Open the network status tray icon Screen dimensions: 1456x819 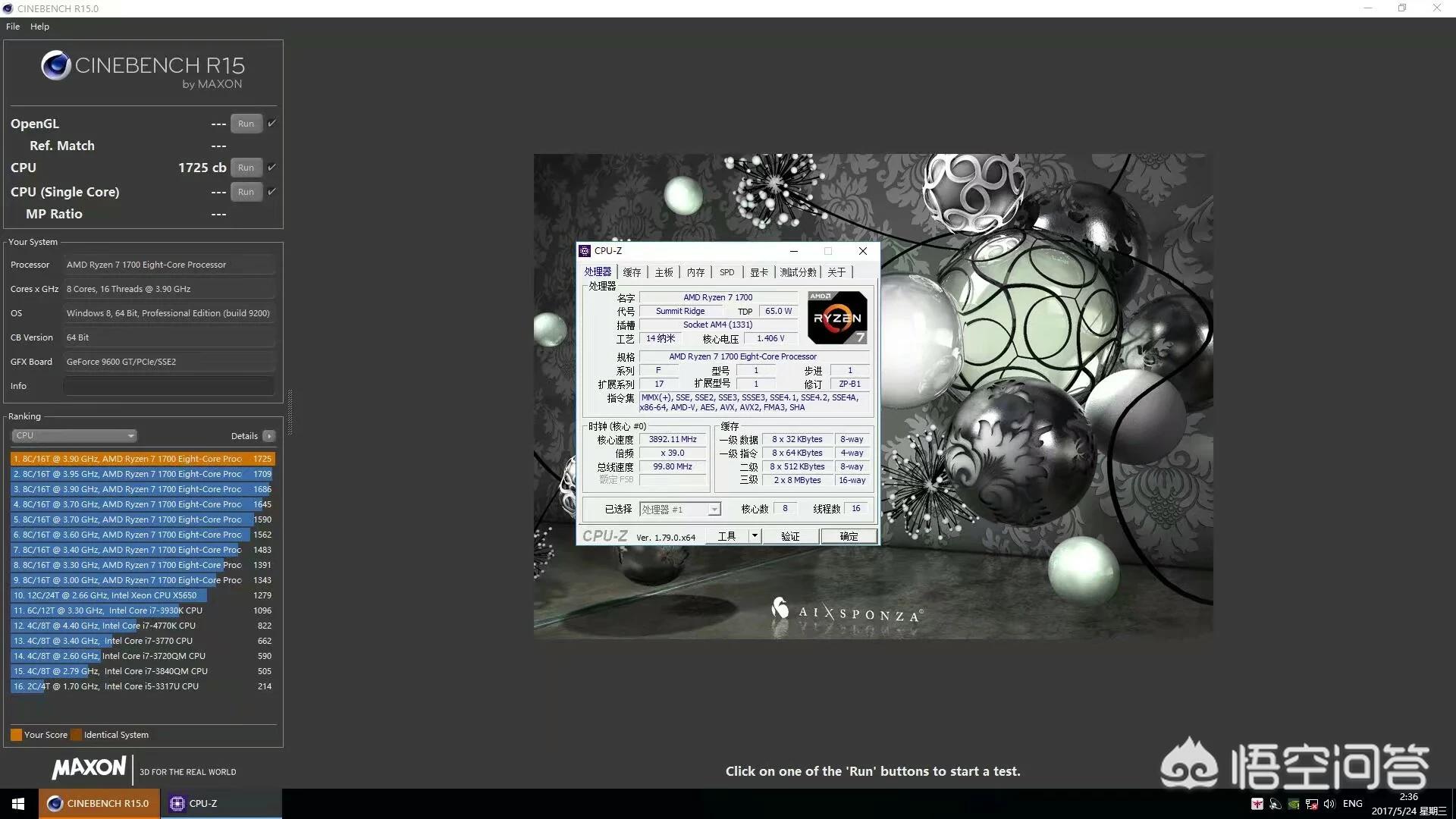point(1312,804)
